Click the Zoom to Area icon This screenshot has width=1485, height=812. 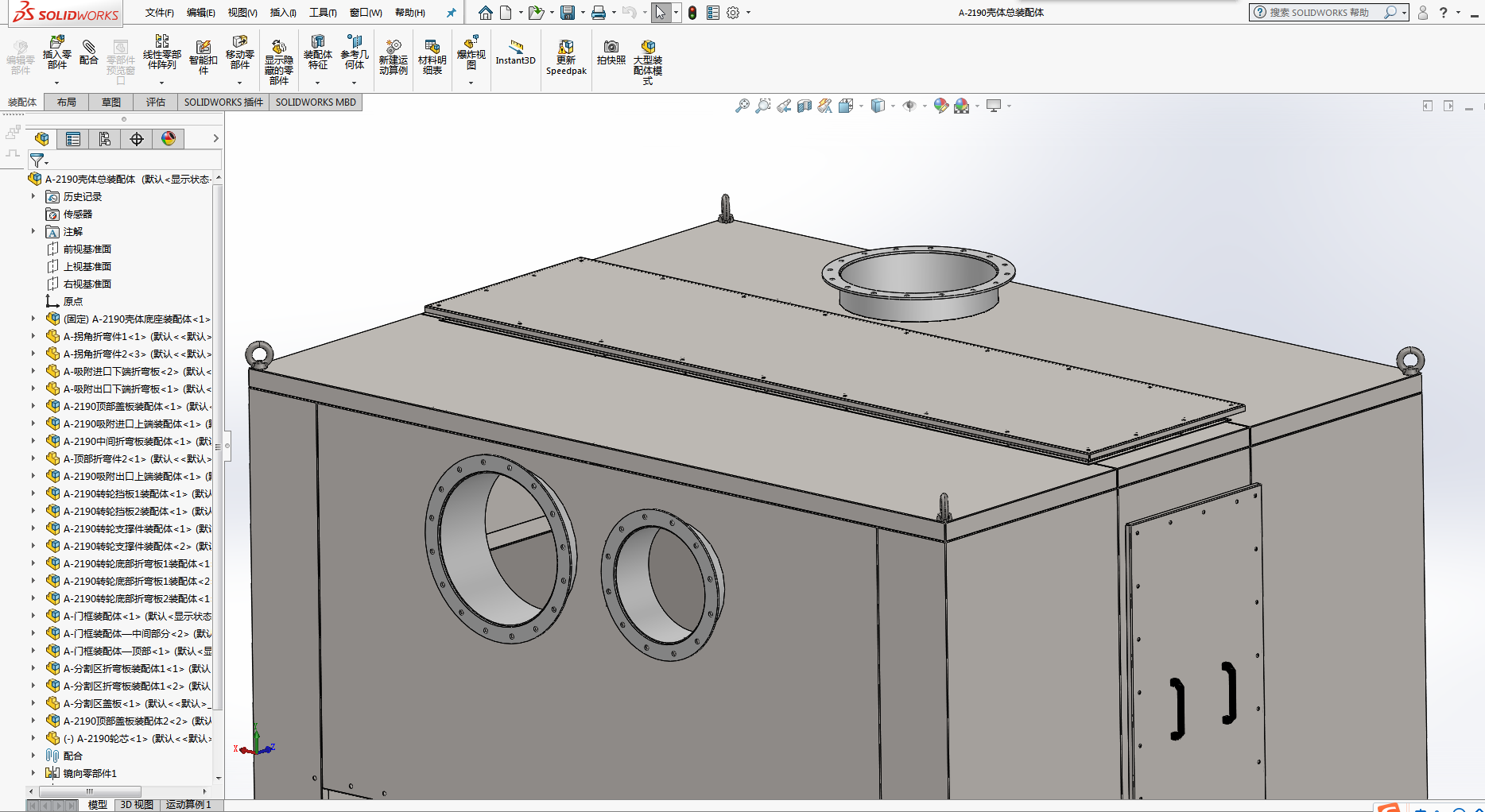pos(762,106)
